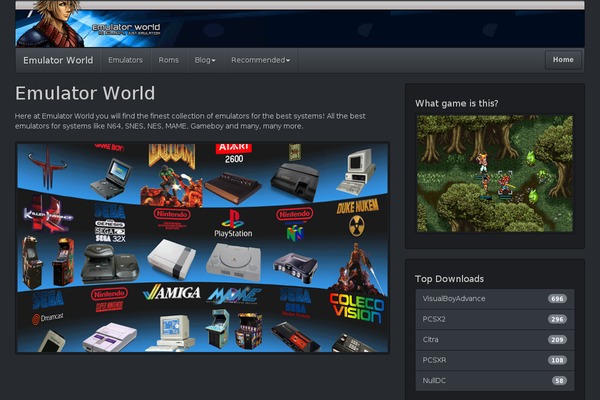
Task: Click the ColecoVision rainbow logo
Action: pyautogui.click(x=357, y=307)
